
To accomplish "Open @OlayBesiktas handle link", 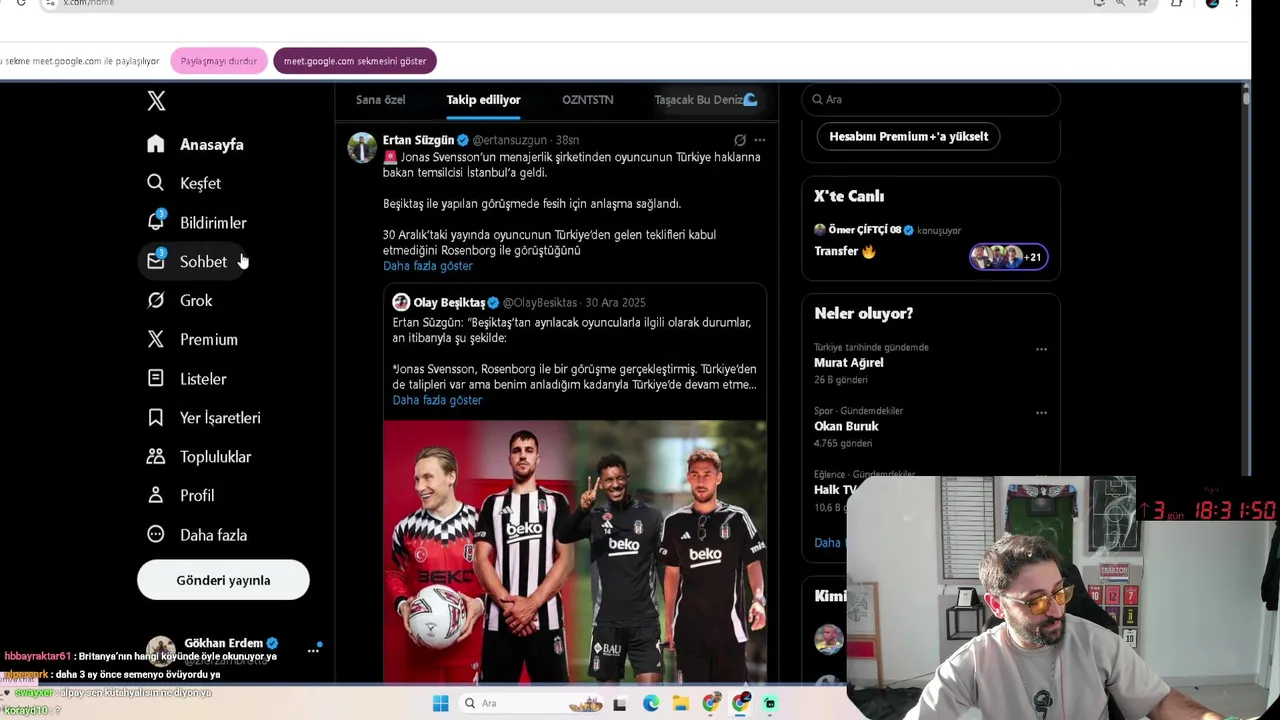I will tap(540, 302).
